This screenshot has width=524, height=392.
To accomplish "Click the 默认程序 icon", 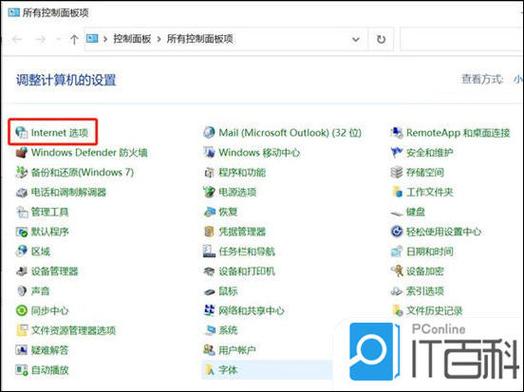I will coord(21,232).
